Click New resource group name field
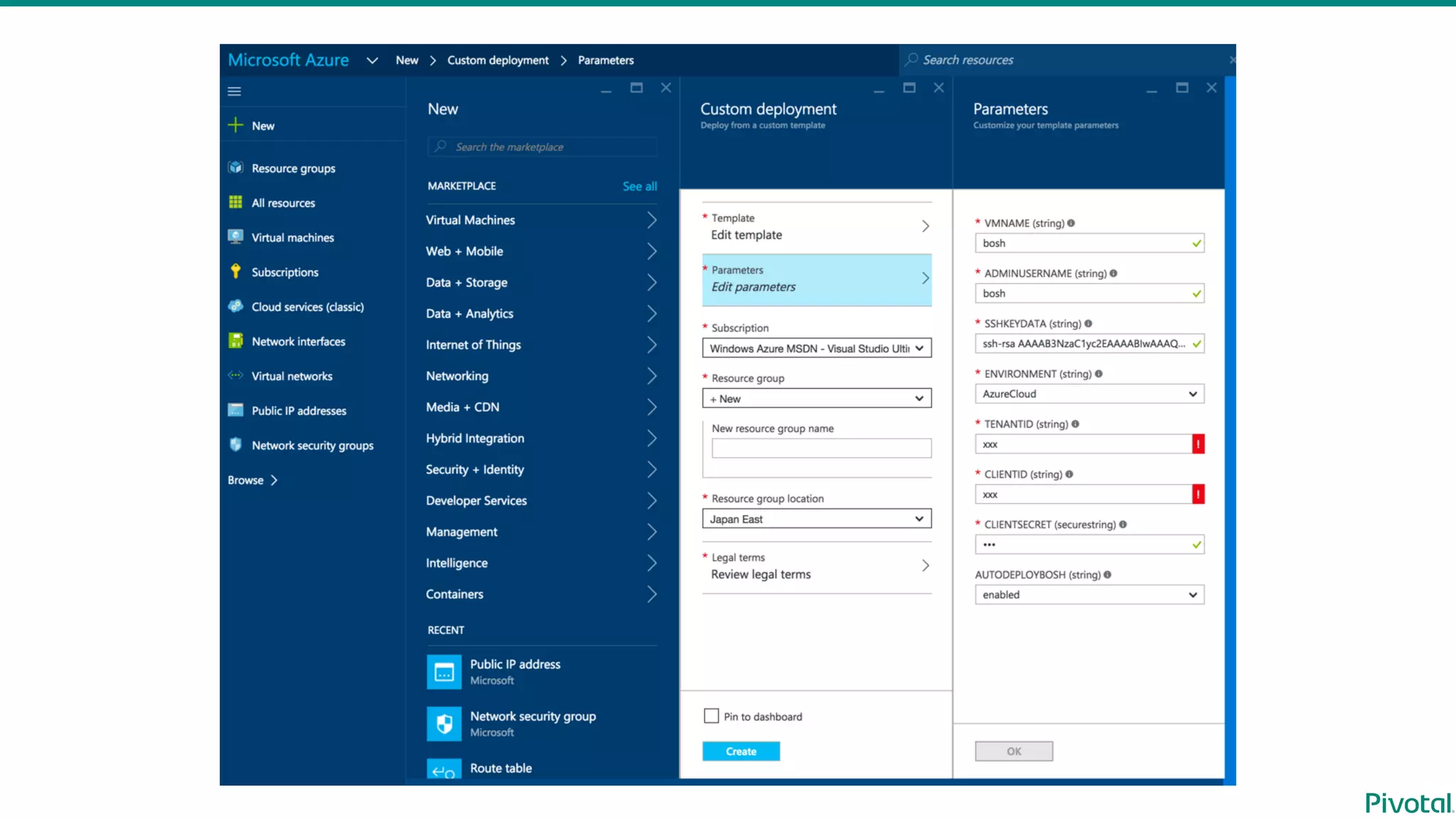The image size is (1456, 819). click(821, 448)
